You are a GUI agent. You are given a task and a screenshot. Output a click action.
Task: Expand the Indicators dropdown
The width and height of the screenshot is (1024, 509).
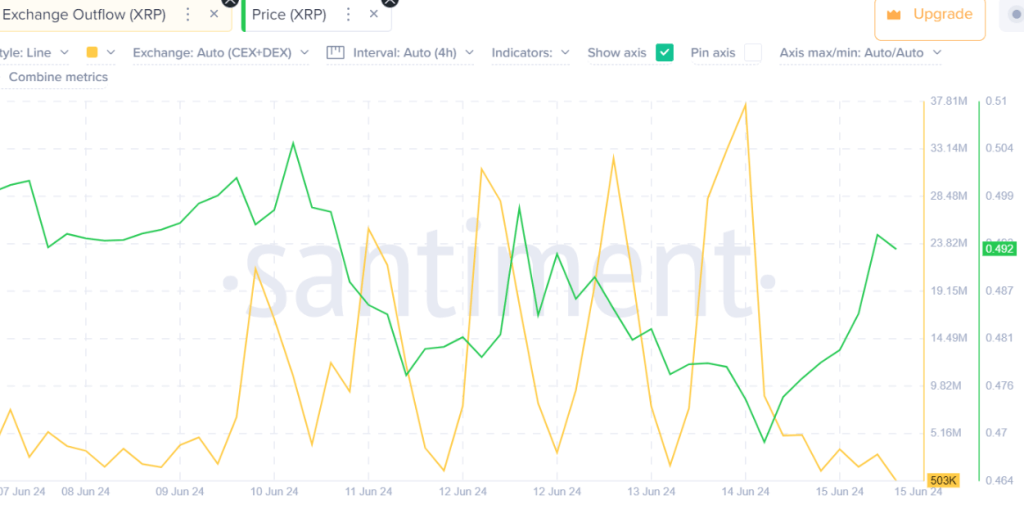tap(530, 52)
